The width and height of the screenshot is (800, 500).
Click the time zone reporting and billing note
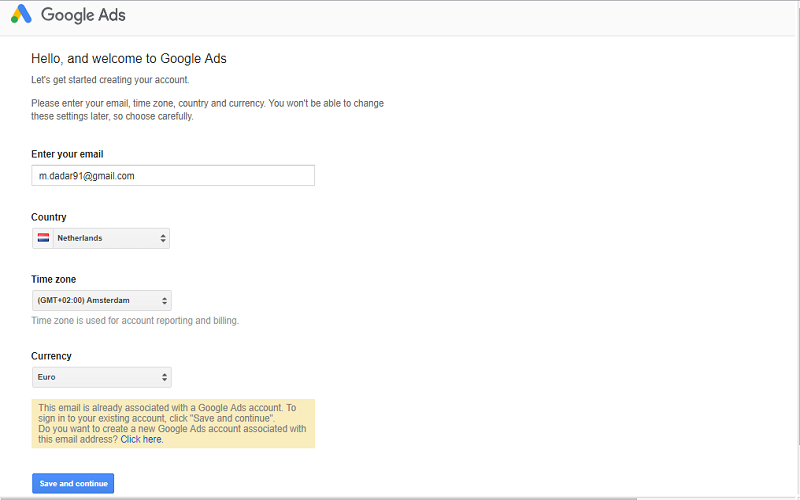pos(135,320)
